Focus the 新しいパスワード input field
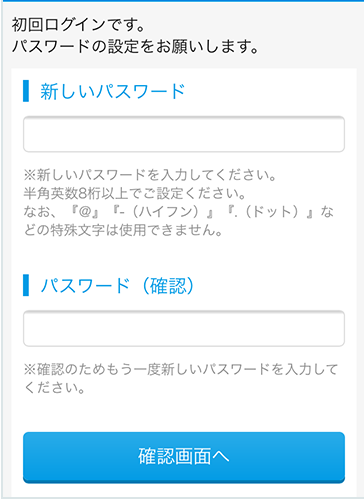 (x=184, y=134)
